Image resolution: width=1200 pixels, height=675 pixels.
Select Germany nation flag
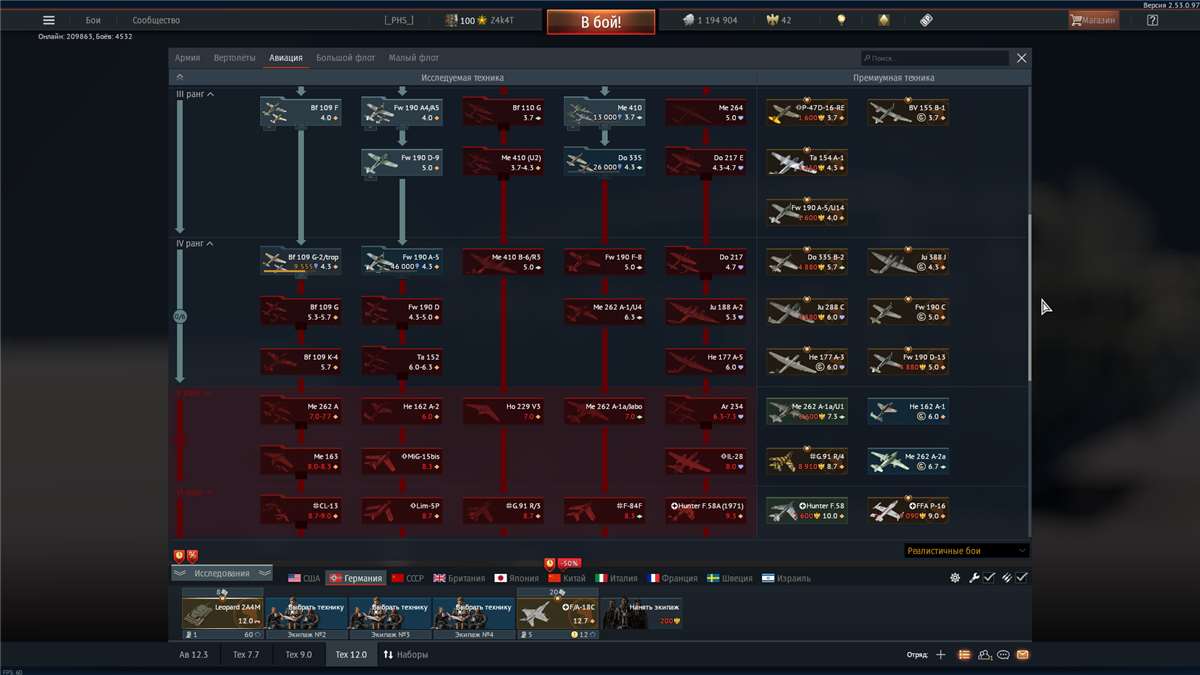click(x=355, y=578)
